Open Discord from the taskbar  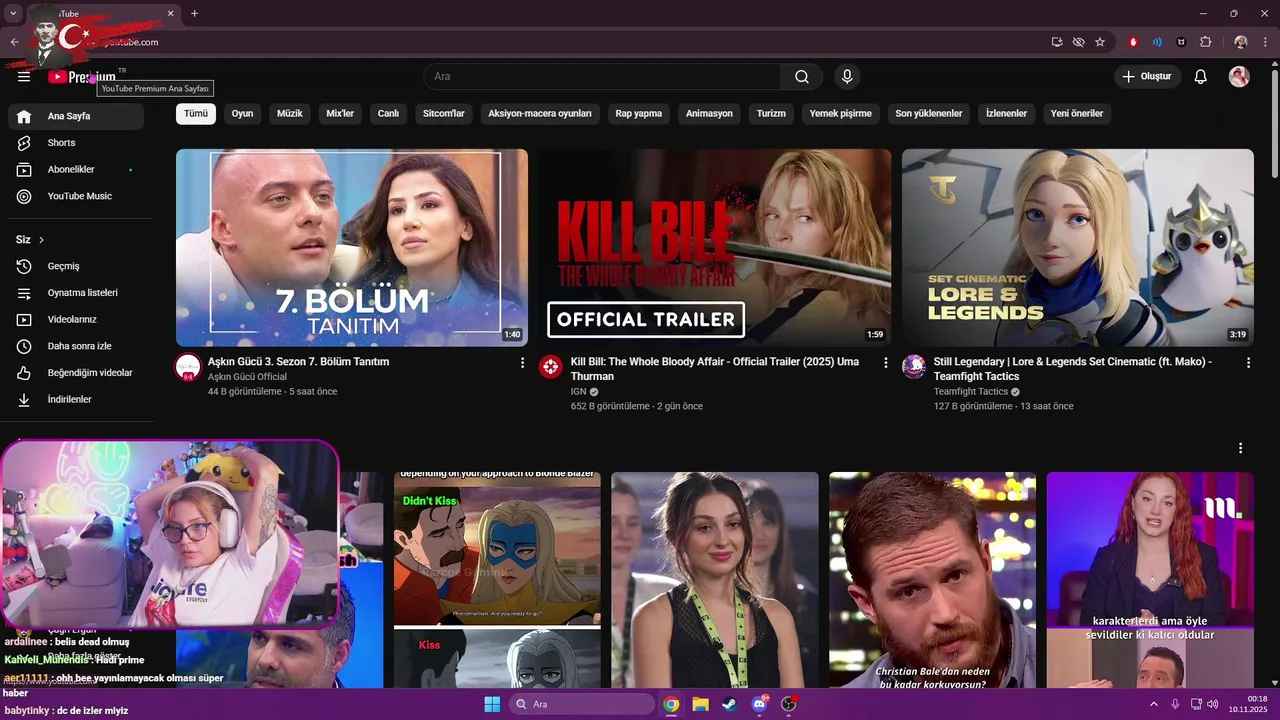(x=759, y=704)
